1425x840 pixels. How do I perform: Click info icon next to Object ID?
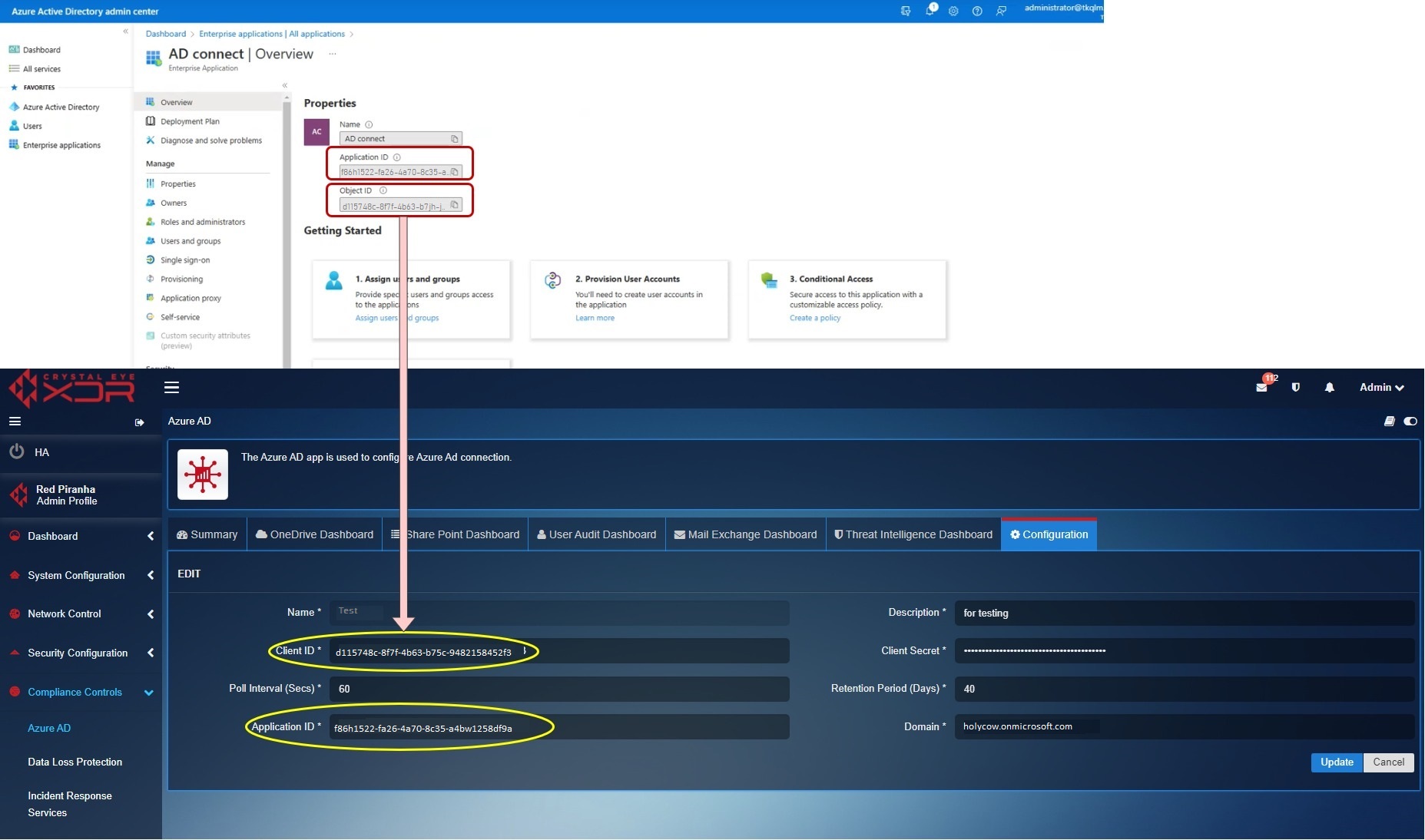pyautogui.click(x=383, y=190)
